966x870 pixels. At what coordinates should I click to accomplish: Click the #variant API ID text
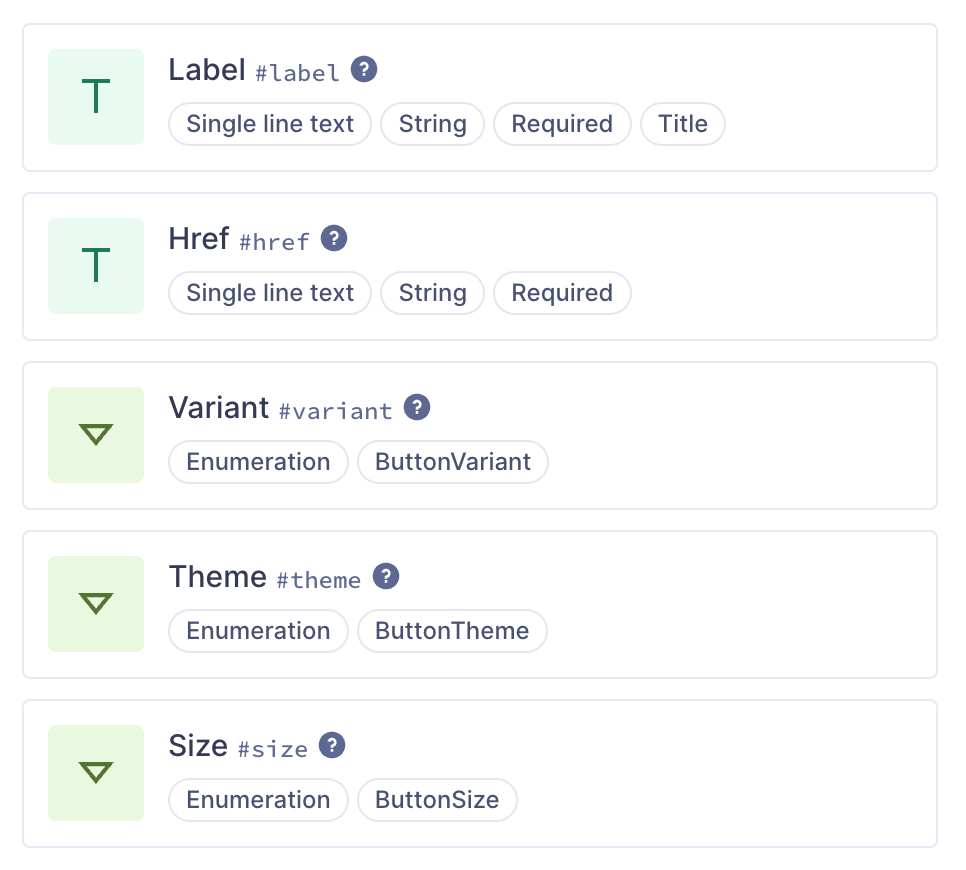[335, 411]
